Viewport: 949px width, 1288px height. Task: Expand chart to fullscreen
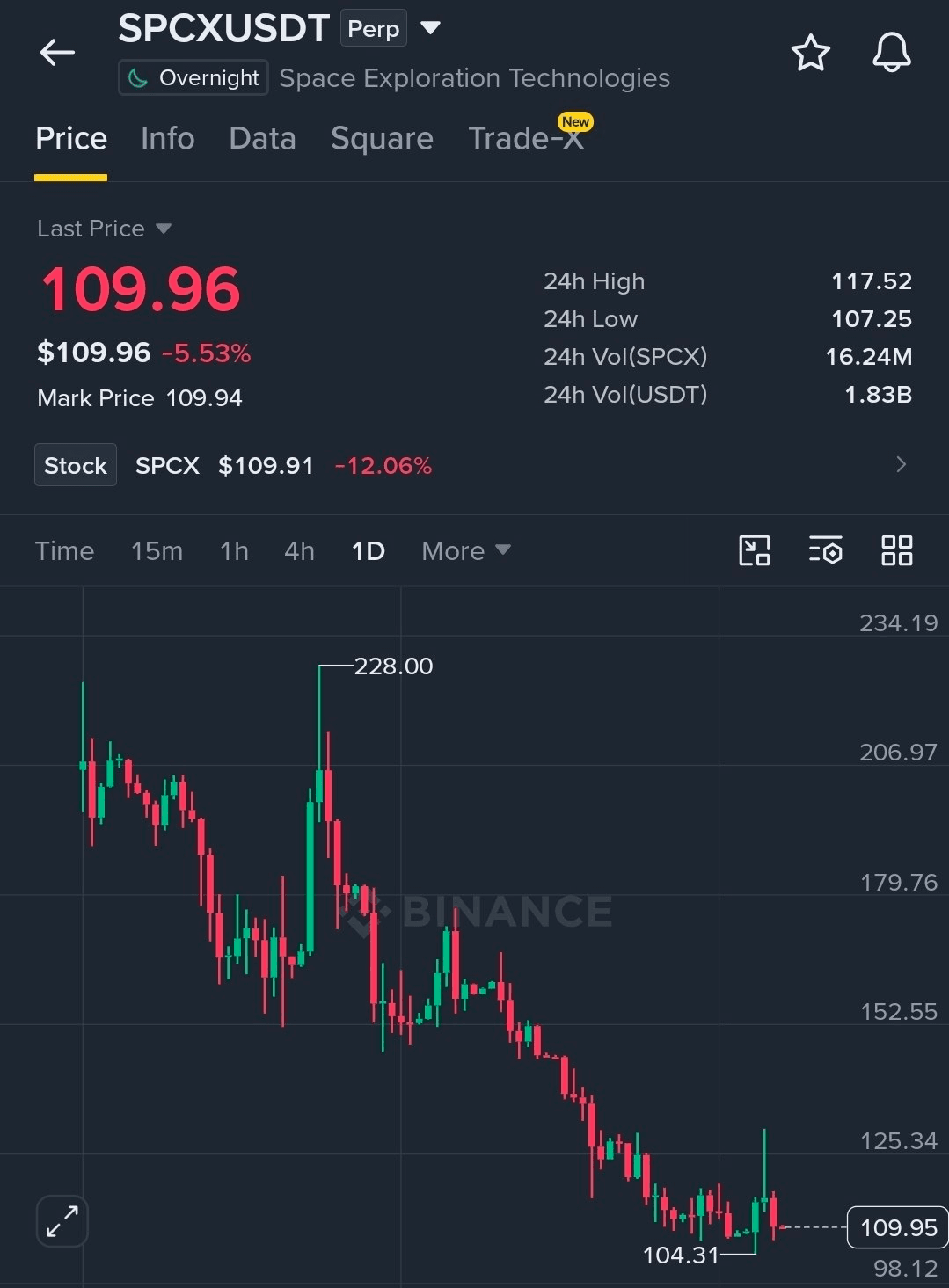[x=62, y=1221]
